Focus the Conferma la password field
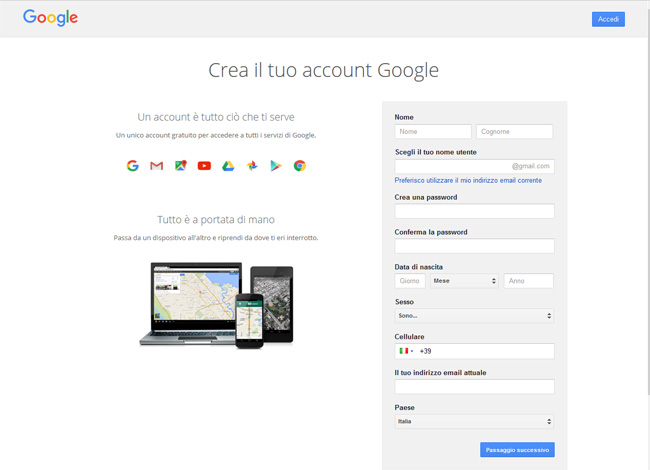This screenshot has width=650, height=470. pos(474,246)
